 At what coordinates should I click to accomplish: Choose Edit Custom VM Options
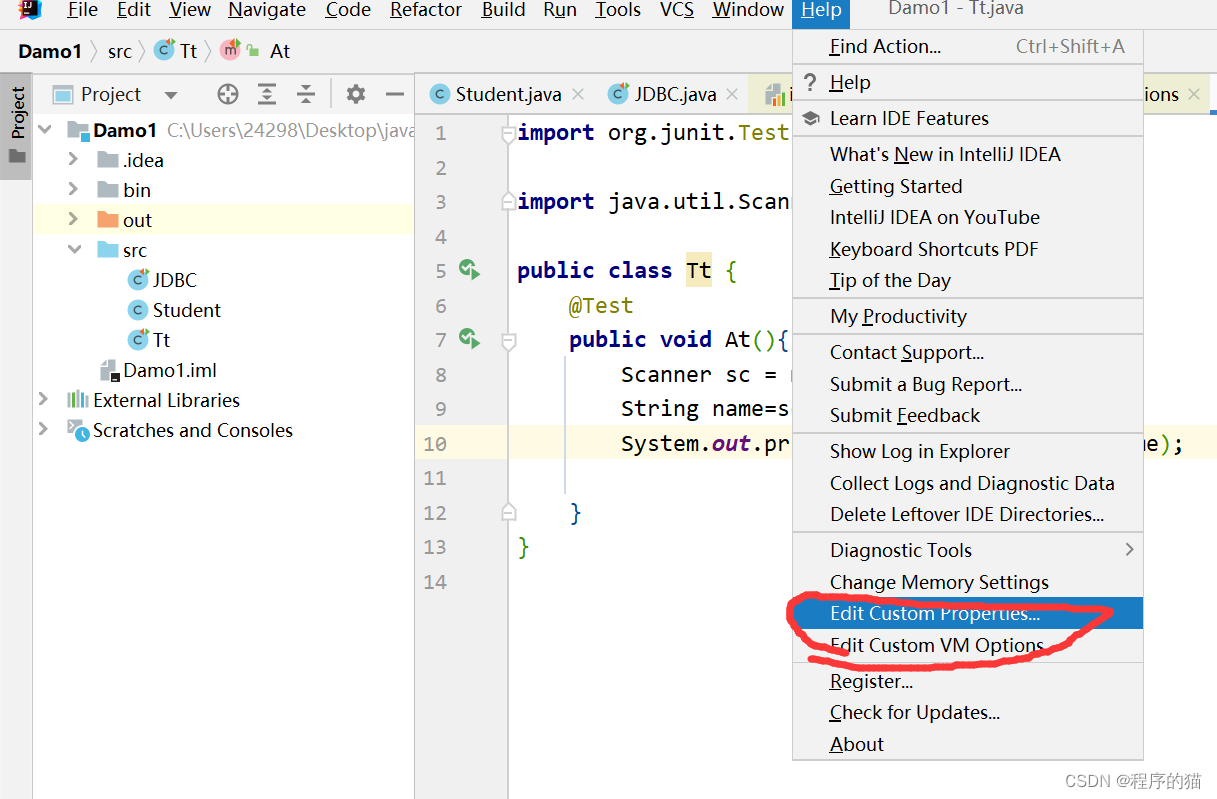pyautogui.click(x=968, y=645)
